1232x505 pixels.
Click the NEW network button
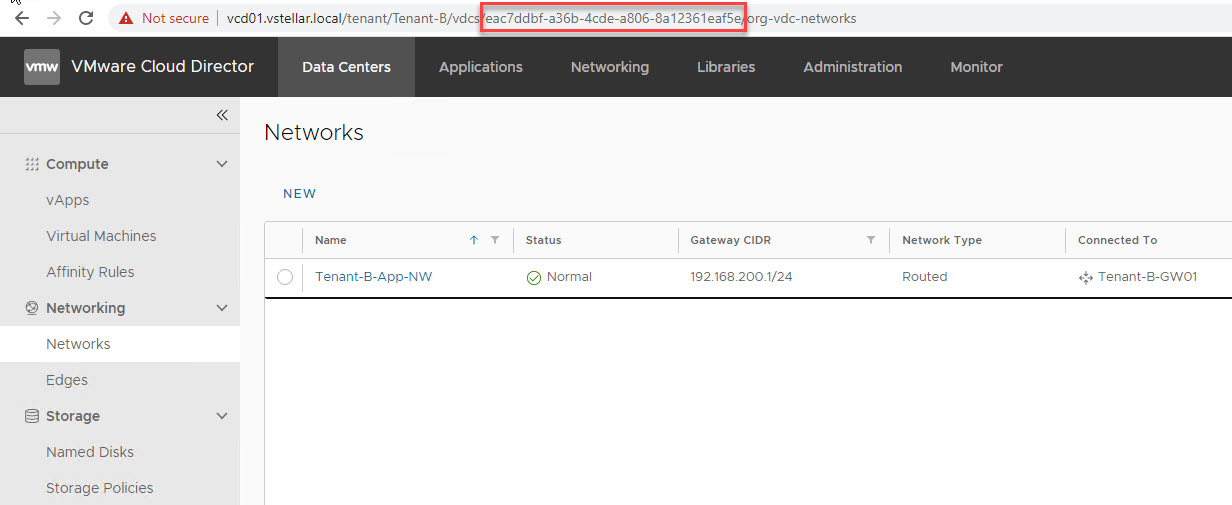[299, 194]
